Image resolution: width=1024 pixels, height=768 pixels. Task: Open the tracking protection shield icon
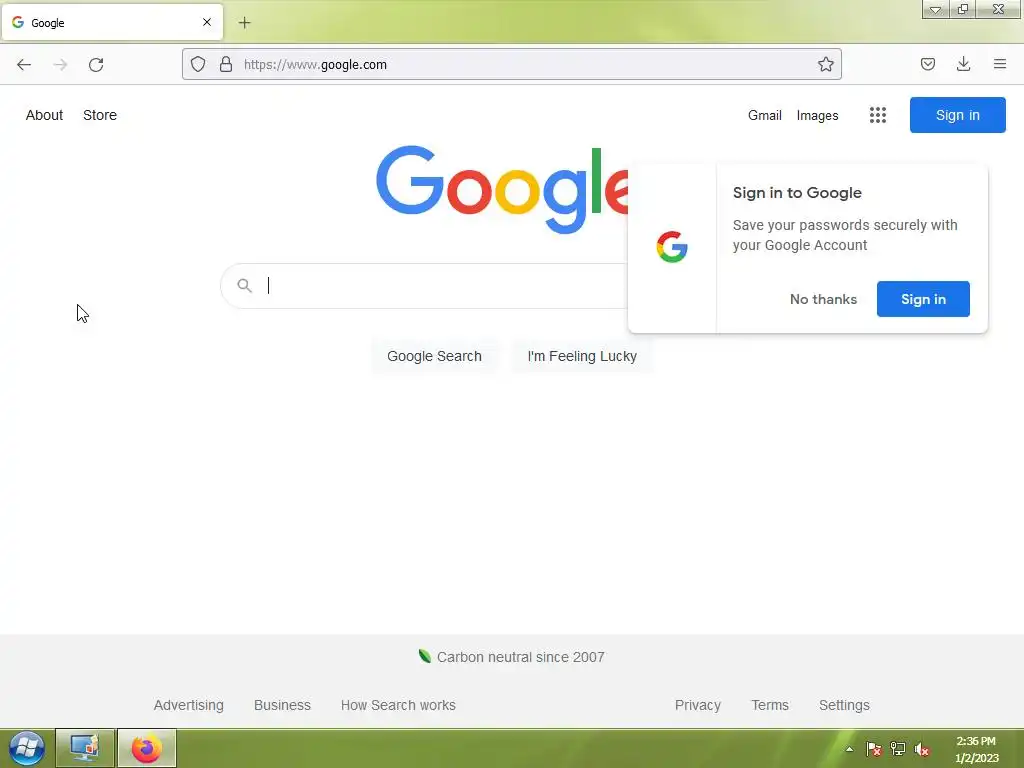pos(198,64)
